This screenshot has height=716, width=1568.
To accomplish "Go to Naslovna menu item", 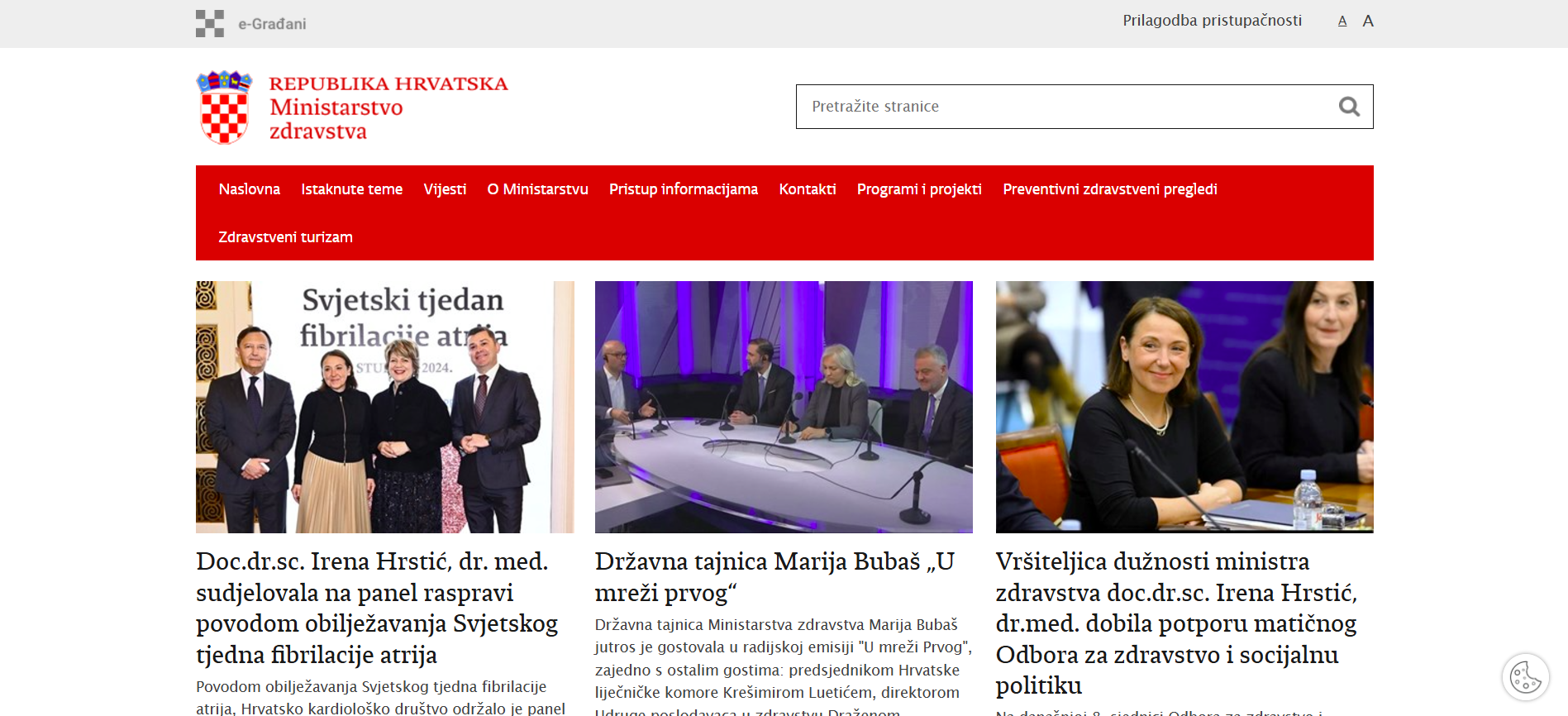I will [x=249, y=189].
